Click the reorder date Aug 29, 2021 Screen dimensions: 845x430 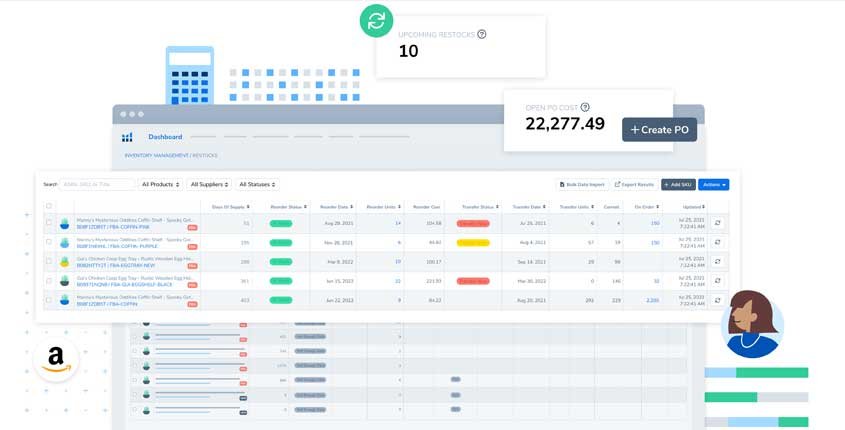pos(340,223)
